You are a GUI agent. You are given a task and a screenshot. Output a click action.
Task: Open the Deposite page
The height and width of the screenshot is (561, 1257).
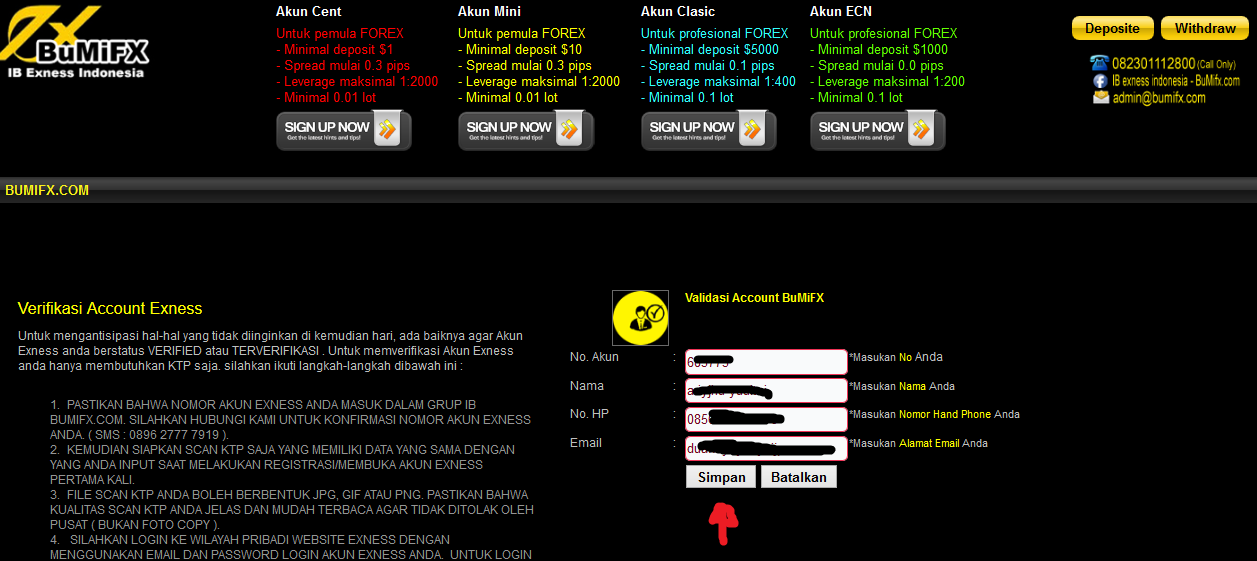coord(1112,28)
